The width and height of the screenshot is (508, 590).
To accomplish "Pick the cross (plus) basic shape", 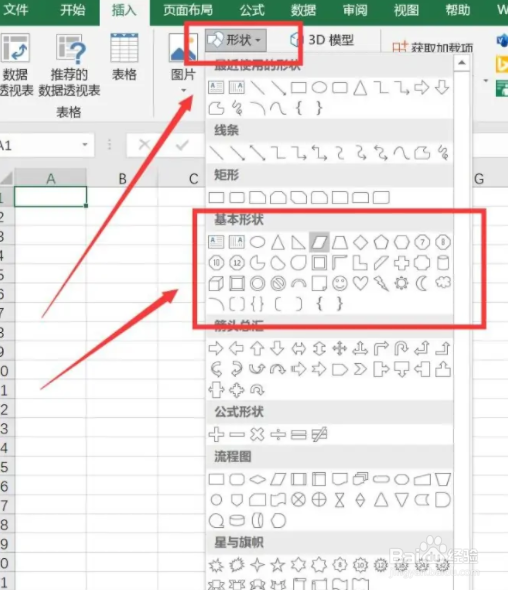I will coord(402,263).
